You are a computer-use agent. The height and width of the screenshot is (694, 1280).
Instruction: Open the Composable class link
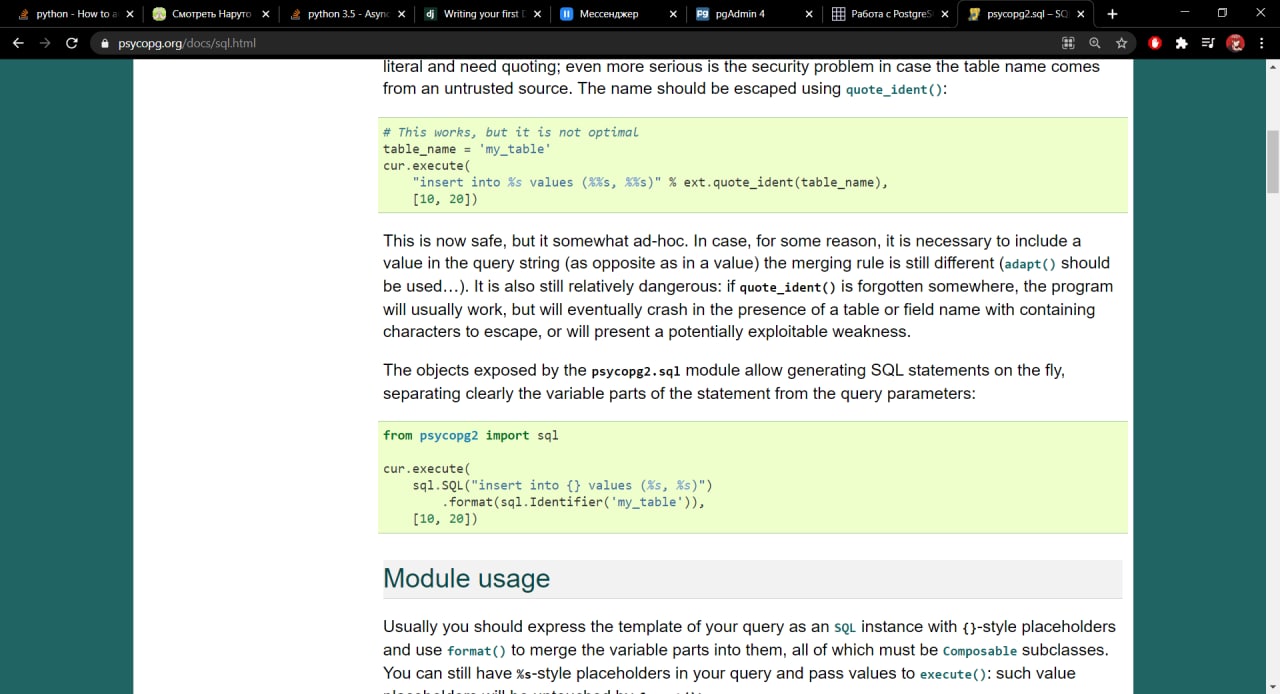979,651
